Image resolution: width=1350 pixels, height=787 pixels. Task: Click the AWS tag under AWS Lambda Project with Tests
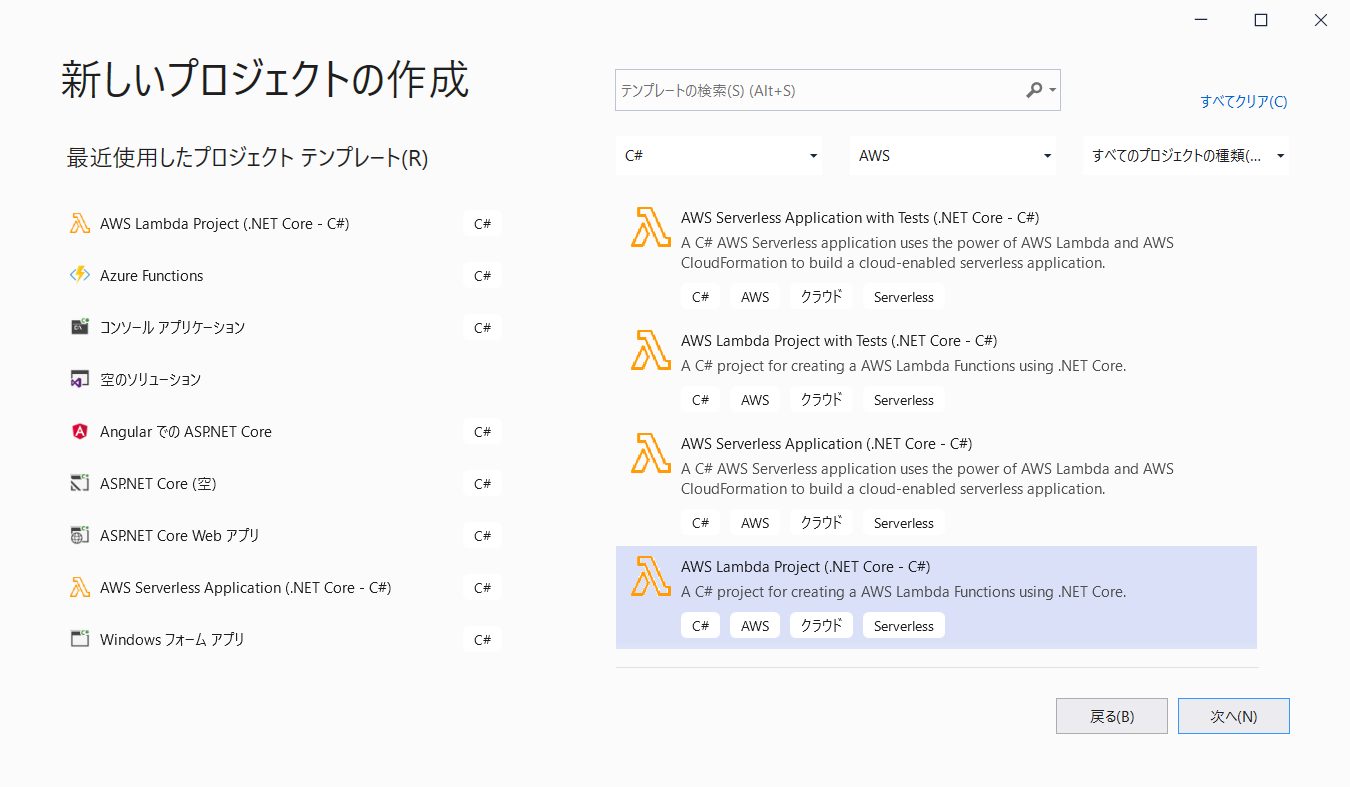coord(755,400)
